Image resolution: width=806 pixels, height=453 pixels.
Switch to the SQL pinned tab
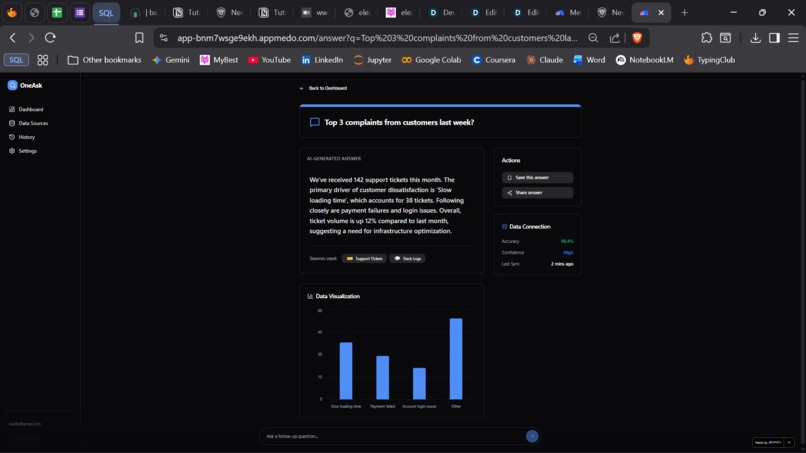click(106, 13)
